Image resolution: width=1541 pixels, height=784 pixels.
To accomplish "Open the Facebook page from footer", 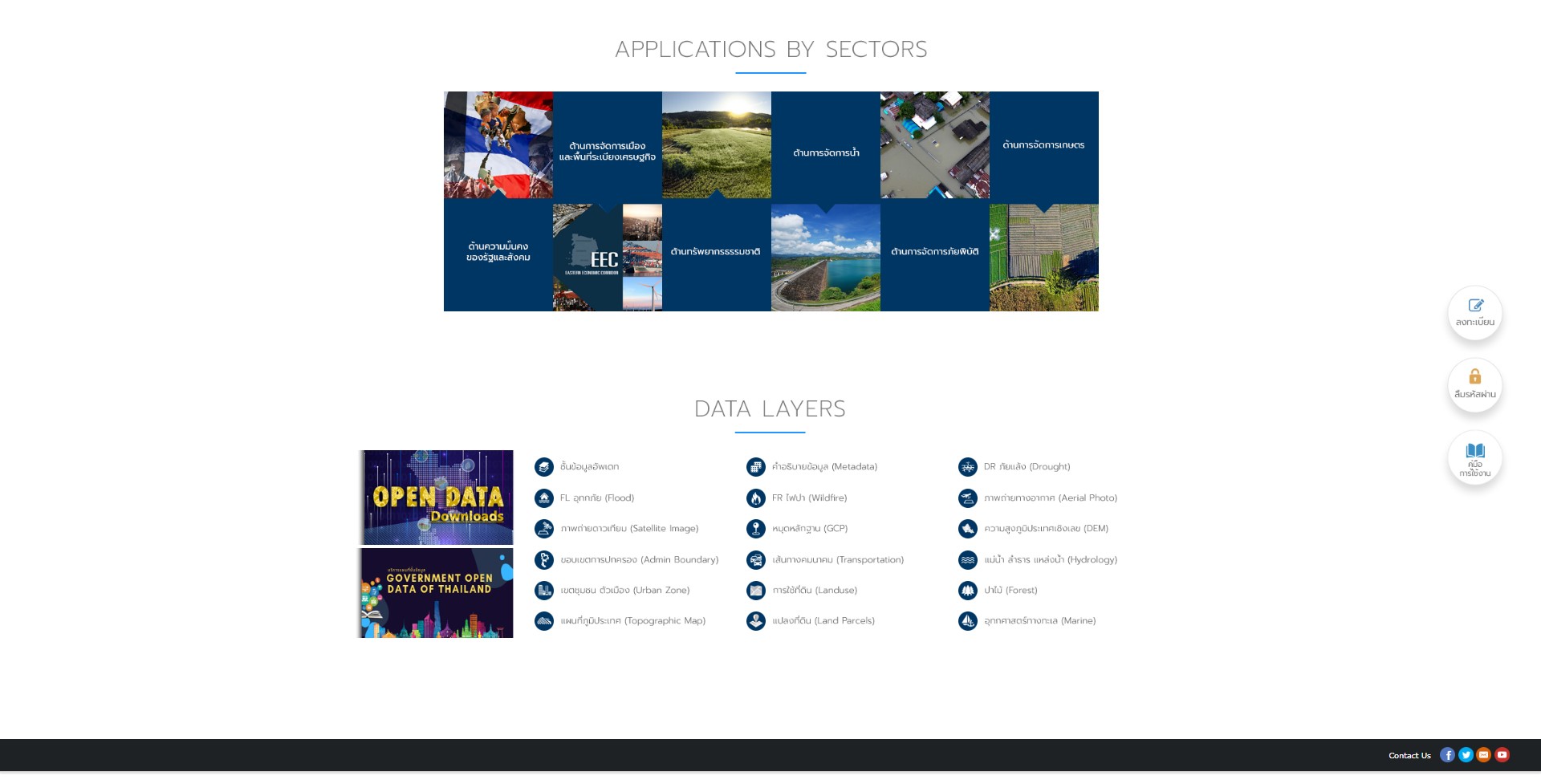I will coord(1447,755).
